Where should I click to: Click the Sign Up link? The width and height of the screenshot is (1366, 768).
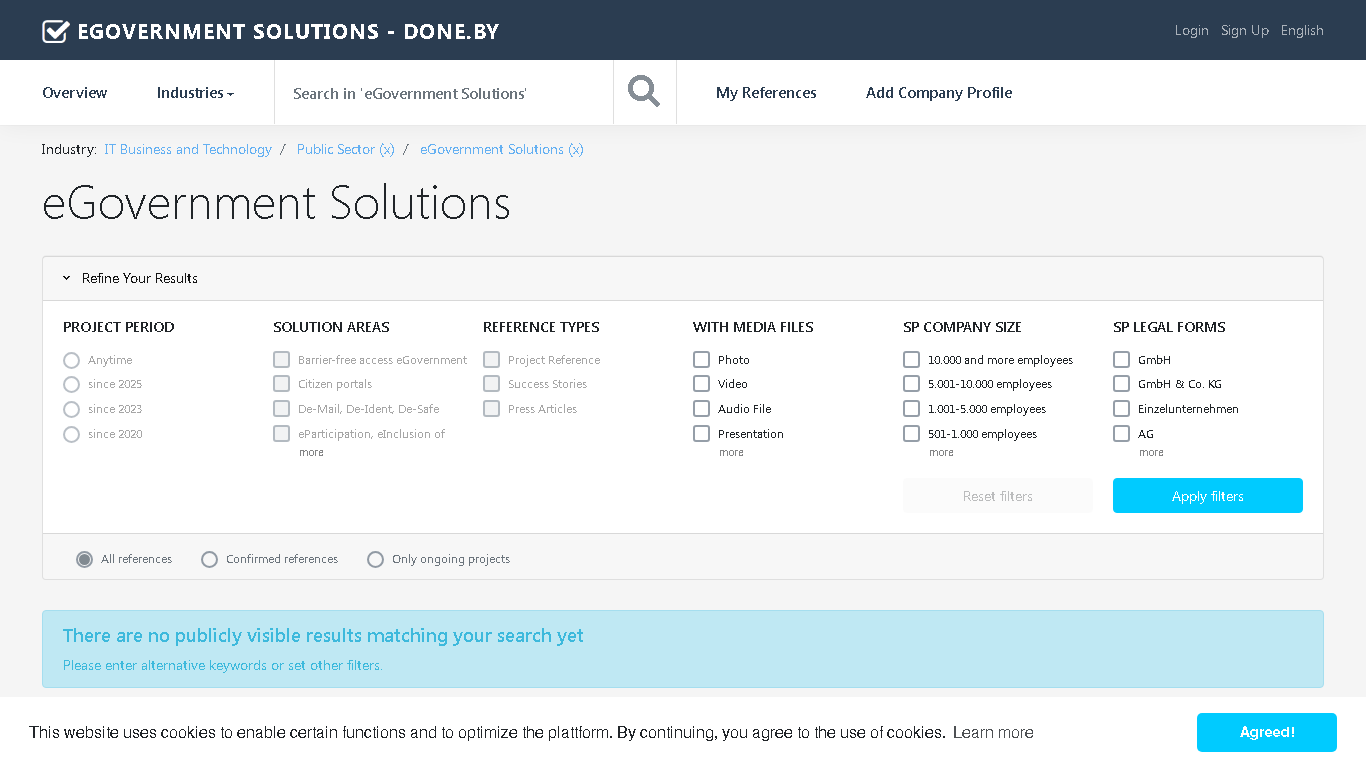1245,31
